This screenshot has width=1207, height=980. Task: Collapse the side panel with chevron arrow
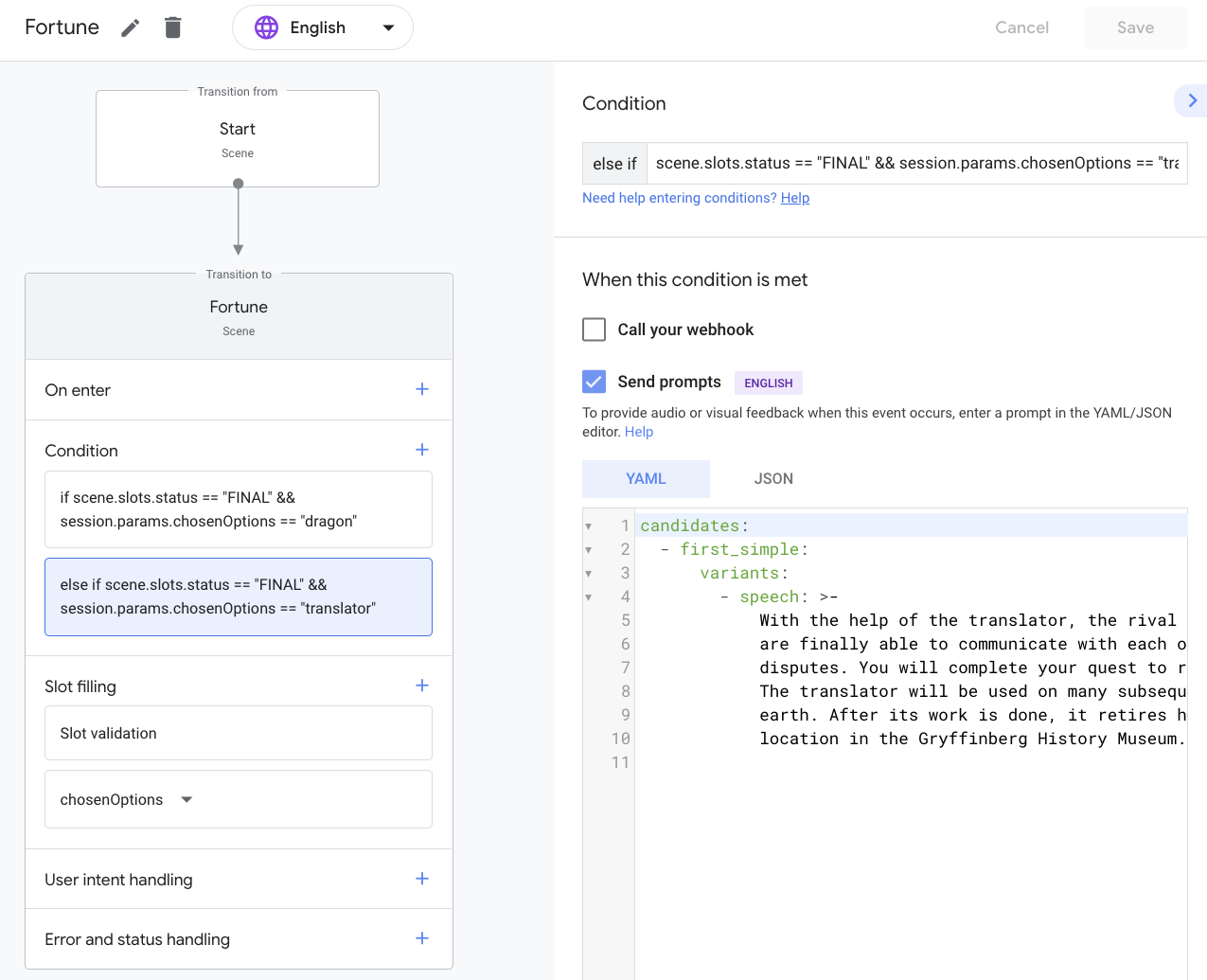tap(1192, 100)
